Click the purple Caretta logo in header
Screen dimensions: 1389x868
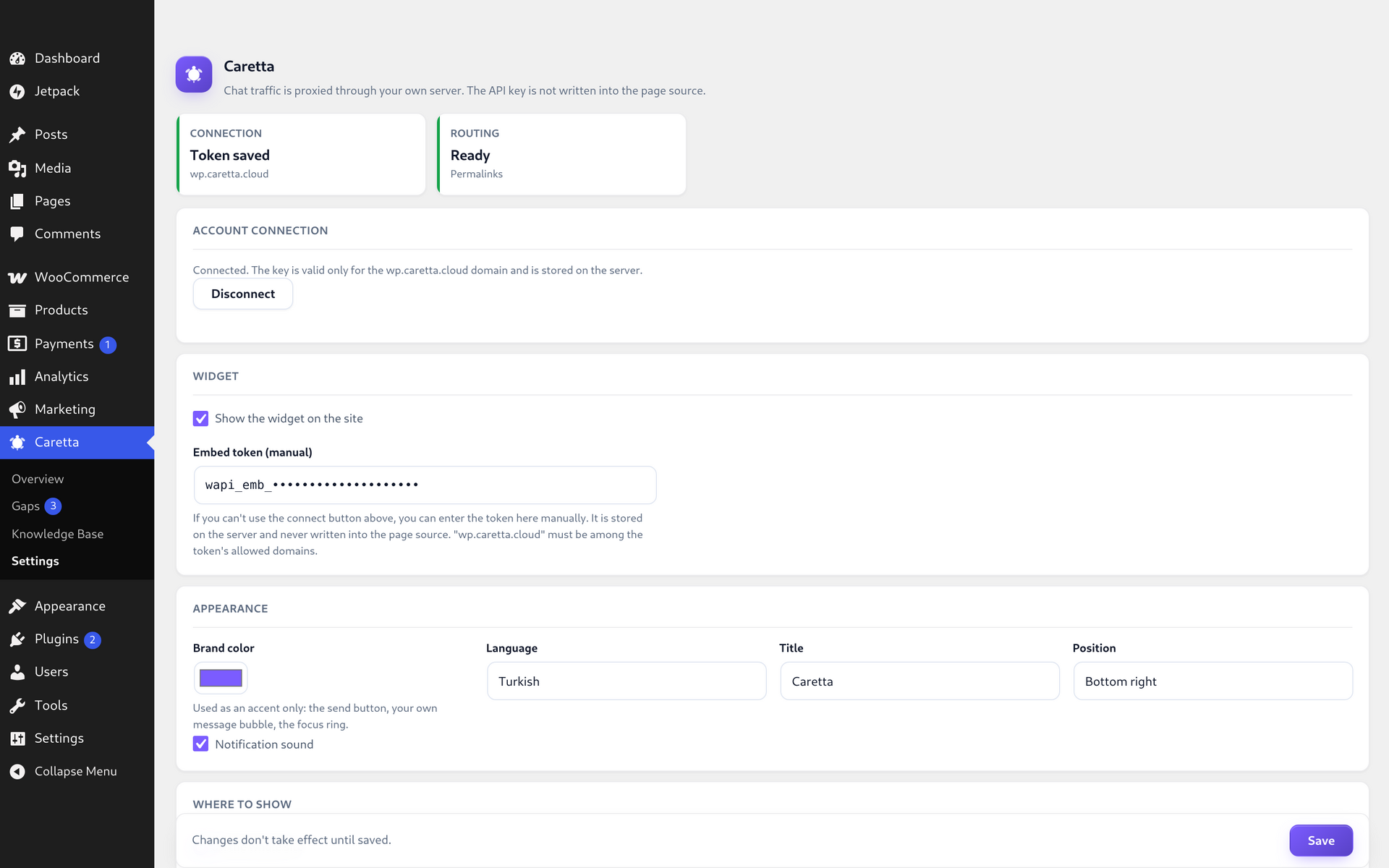[x=194, y=75]
